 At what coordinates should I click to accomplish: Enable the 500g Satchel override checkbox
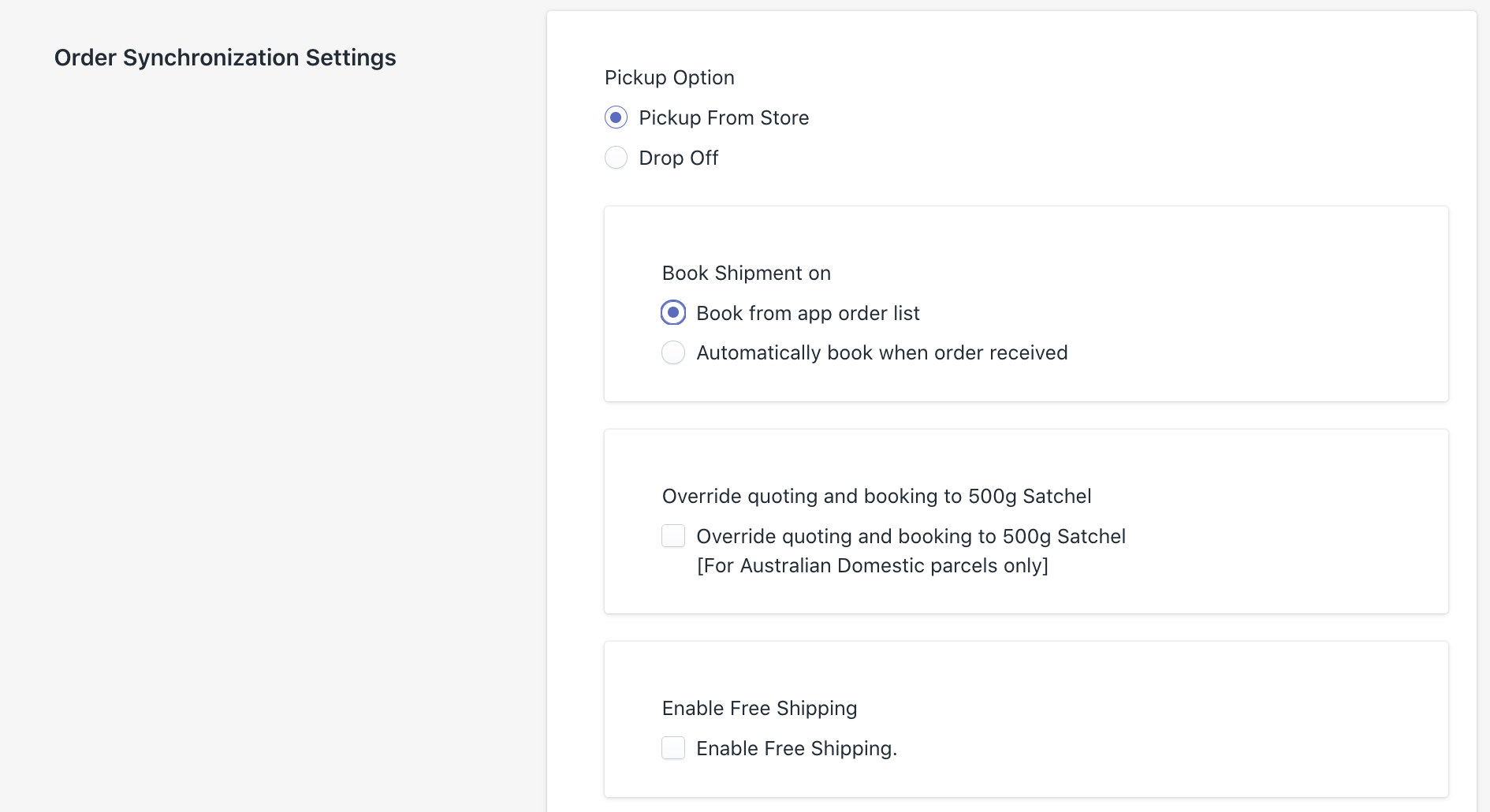[673, 535]
